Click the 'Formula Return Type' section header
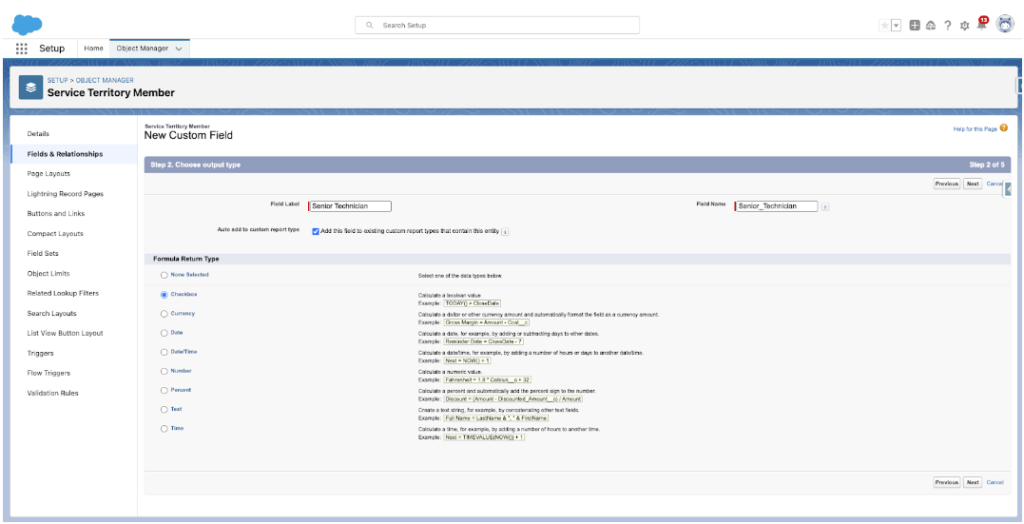 [x=186, y=259]
